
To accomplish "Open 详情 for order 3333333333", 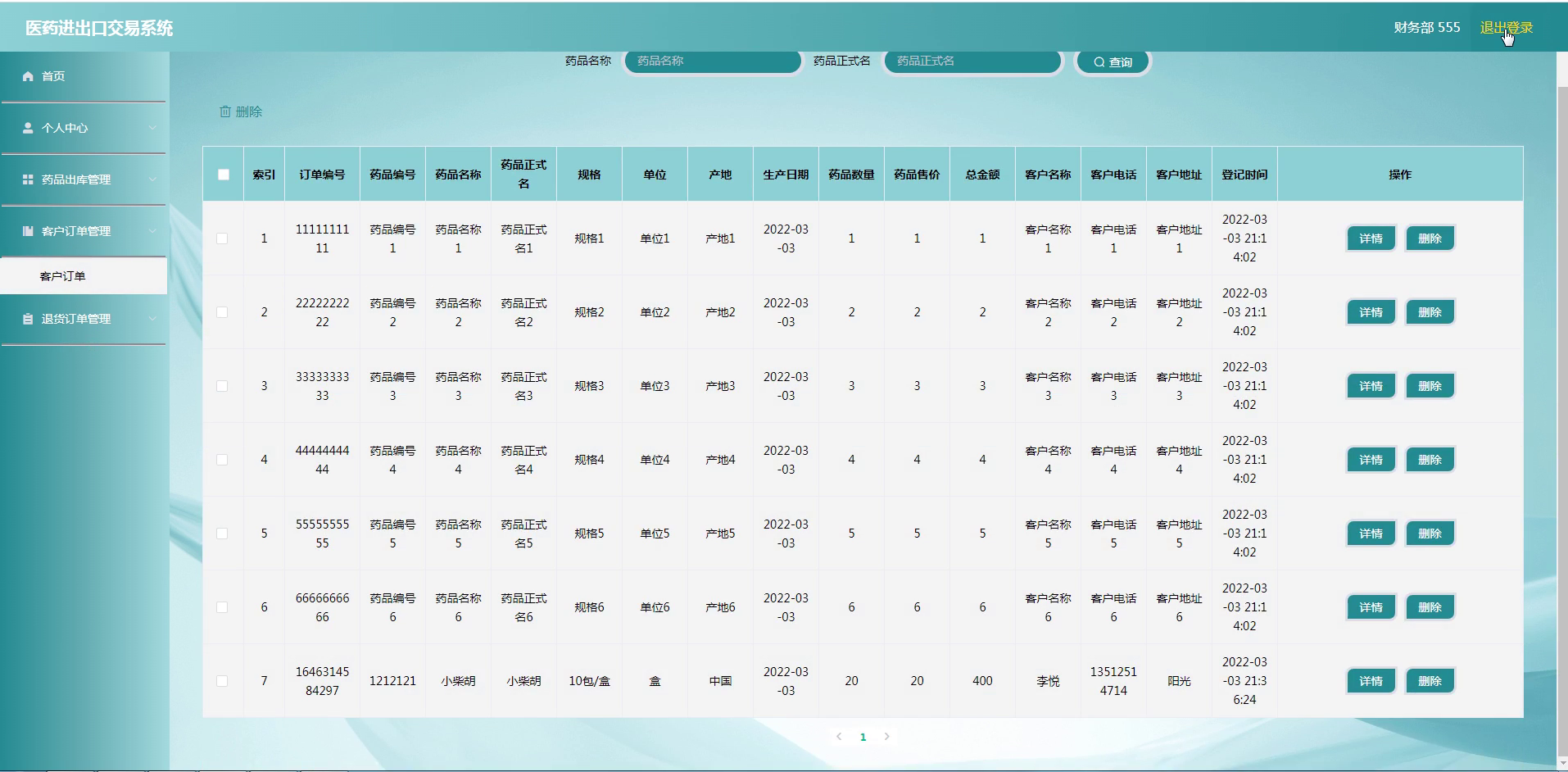I will pos(1371,386).
